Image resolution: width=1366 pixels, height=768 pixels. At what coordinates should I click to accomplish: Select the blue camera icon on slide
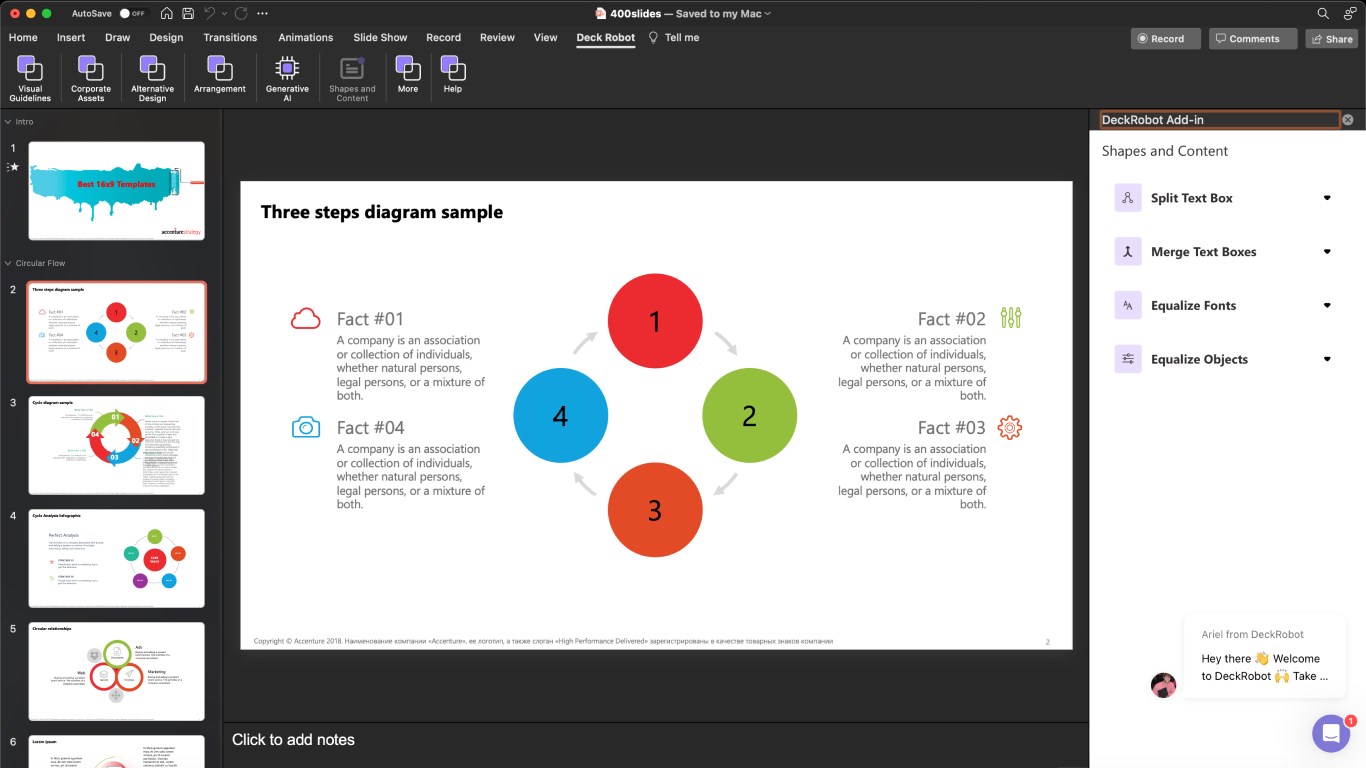(305, 427)
